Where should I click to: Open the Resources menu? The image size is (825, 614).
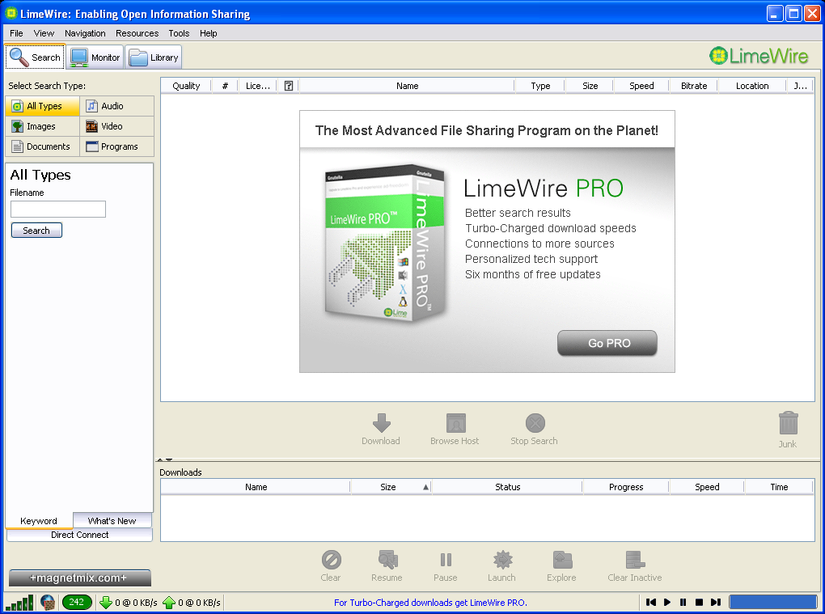136,33
